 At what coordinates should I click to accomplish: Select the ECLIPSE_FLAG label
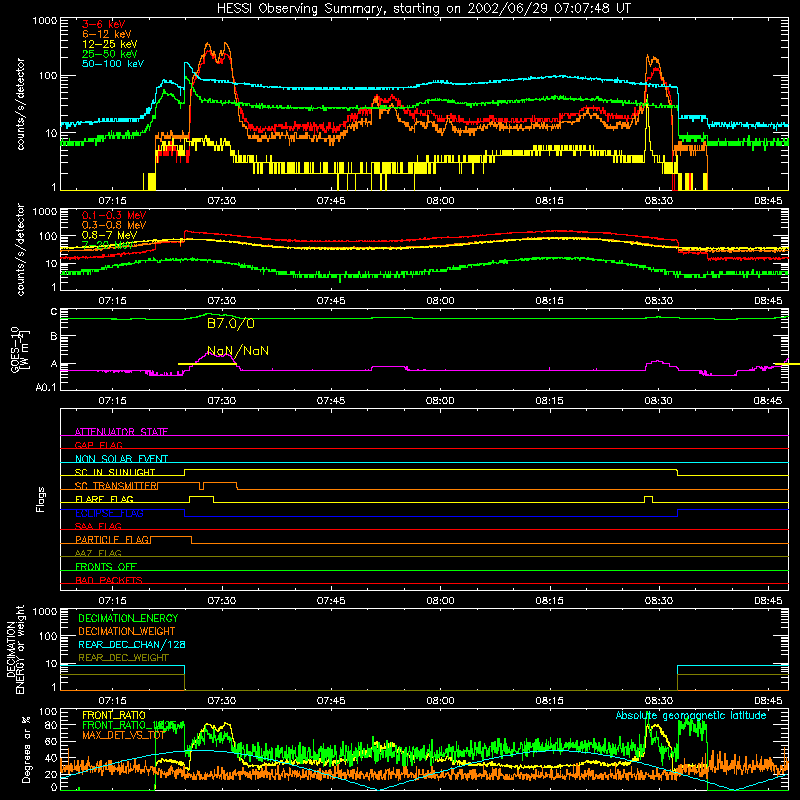pyautogui.click(x=109, y=513)
